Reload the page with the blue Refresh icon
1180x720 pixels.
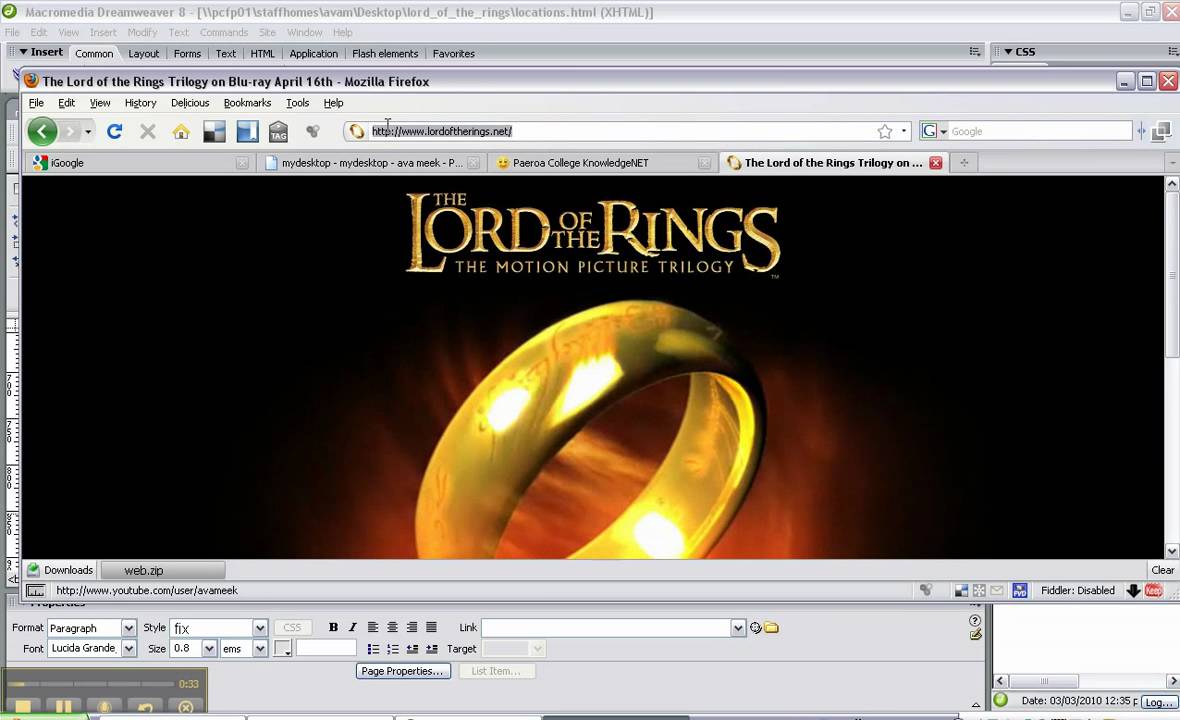point(114,132)
